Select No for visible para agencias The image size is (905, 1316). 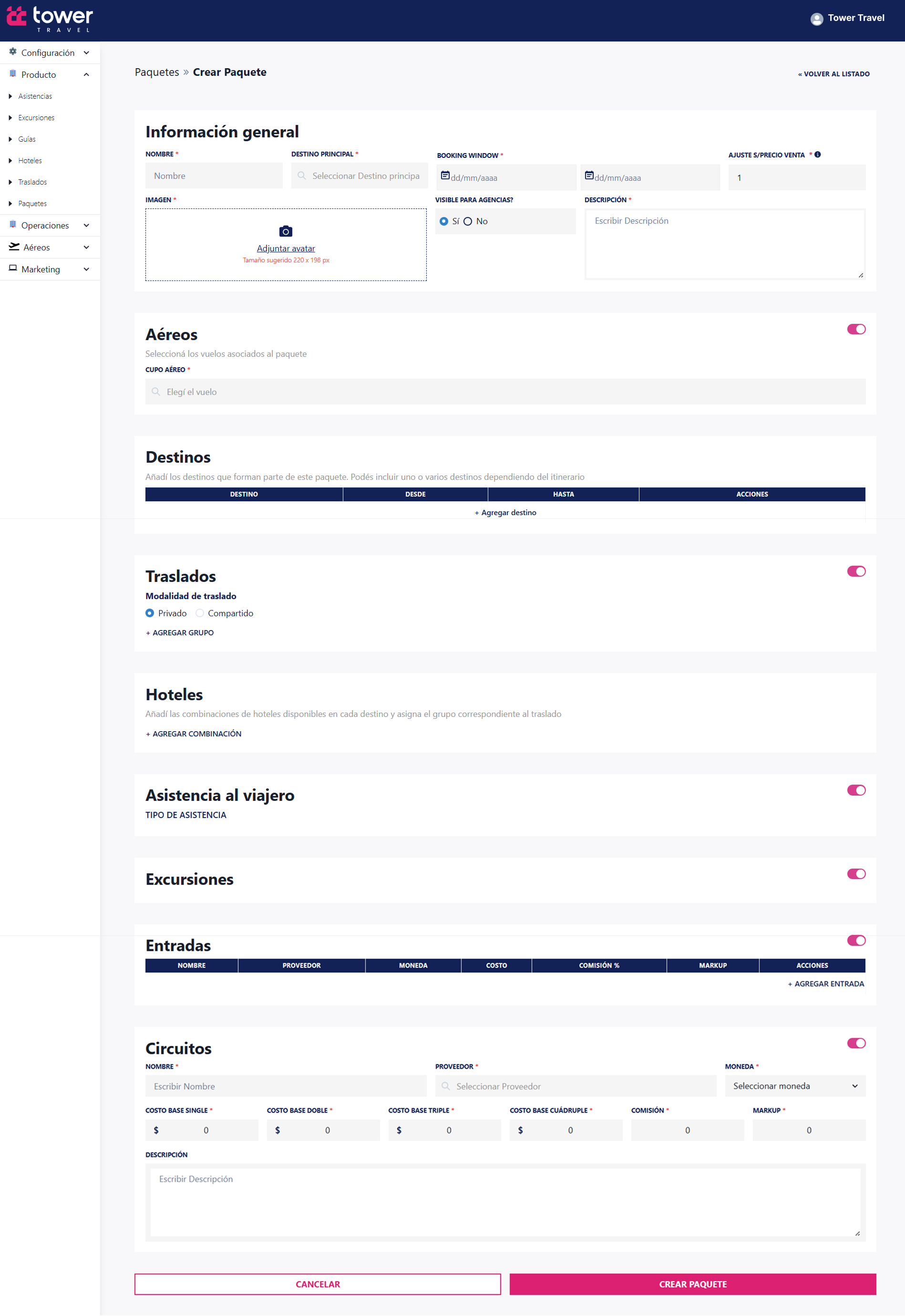[468, 222]
